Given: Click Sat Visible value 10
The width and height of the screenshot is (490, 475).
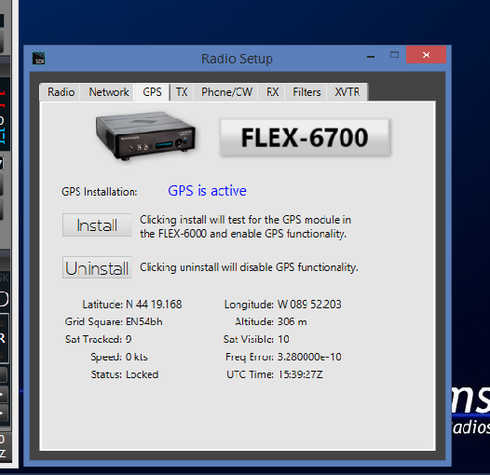Looking at the screenshot, I should (283, 339).
